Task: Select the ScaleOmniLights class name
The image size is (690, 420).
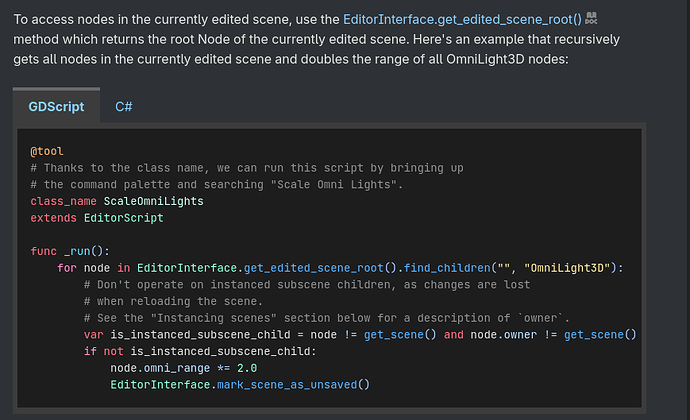Action: tap(154, 201)
